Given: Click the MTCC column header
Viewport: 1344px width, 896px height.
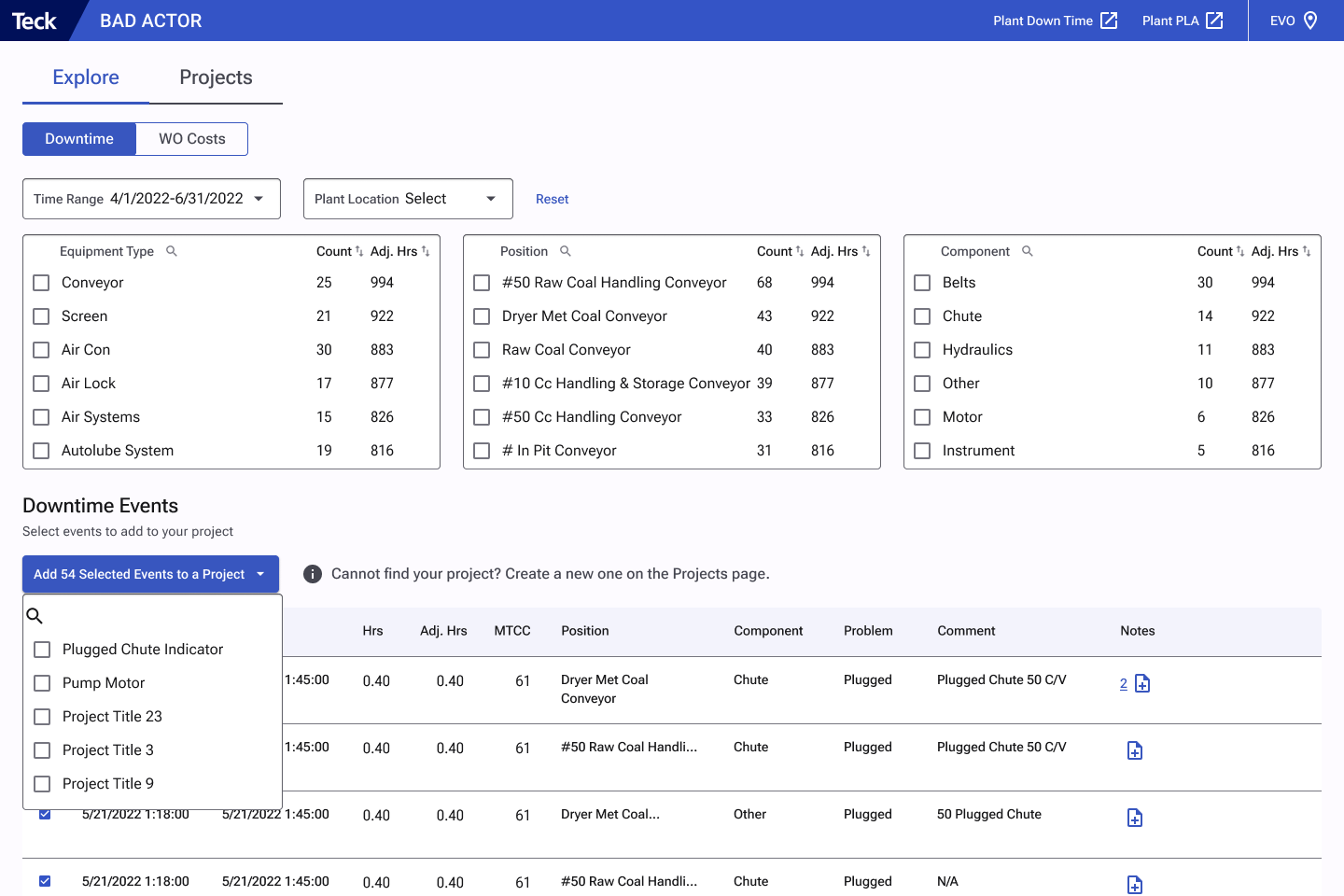Looking at the screenshot, I should 512,631.
